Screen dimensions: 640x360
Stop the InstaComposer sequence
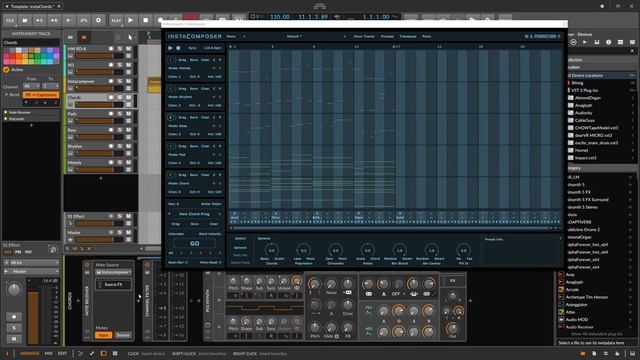point(178,48)
